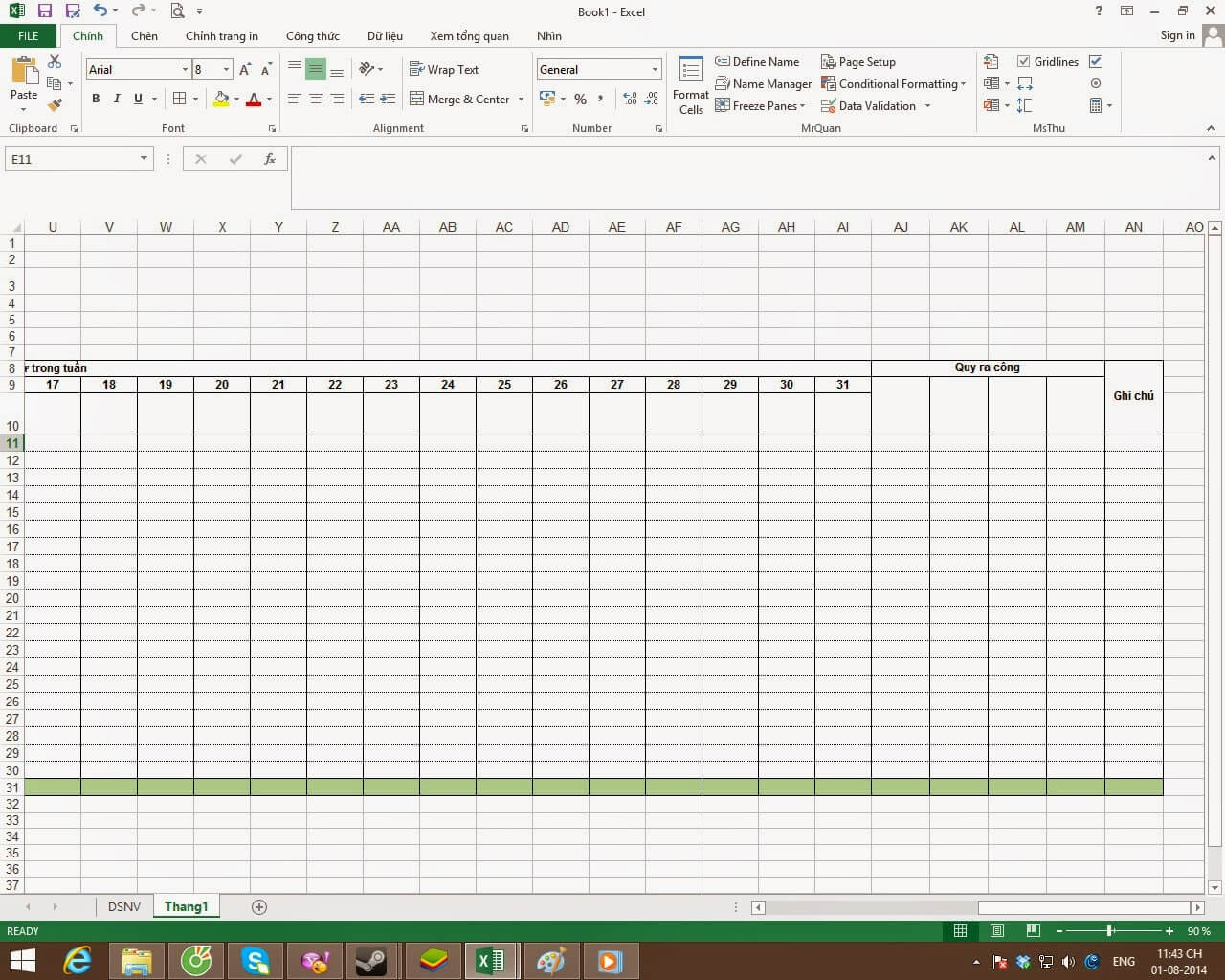Apply bold formatting to the selection
The width and height of the screenshot is (1225, 980).
pyautogui.click(x=96, y=99)
